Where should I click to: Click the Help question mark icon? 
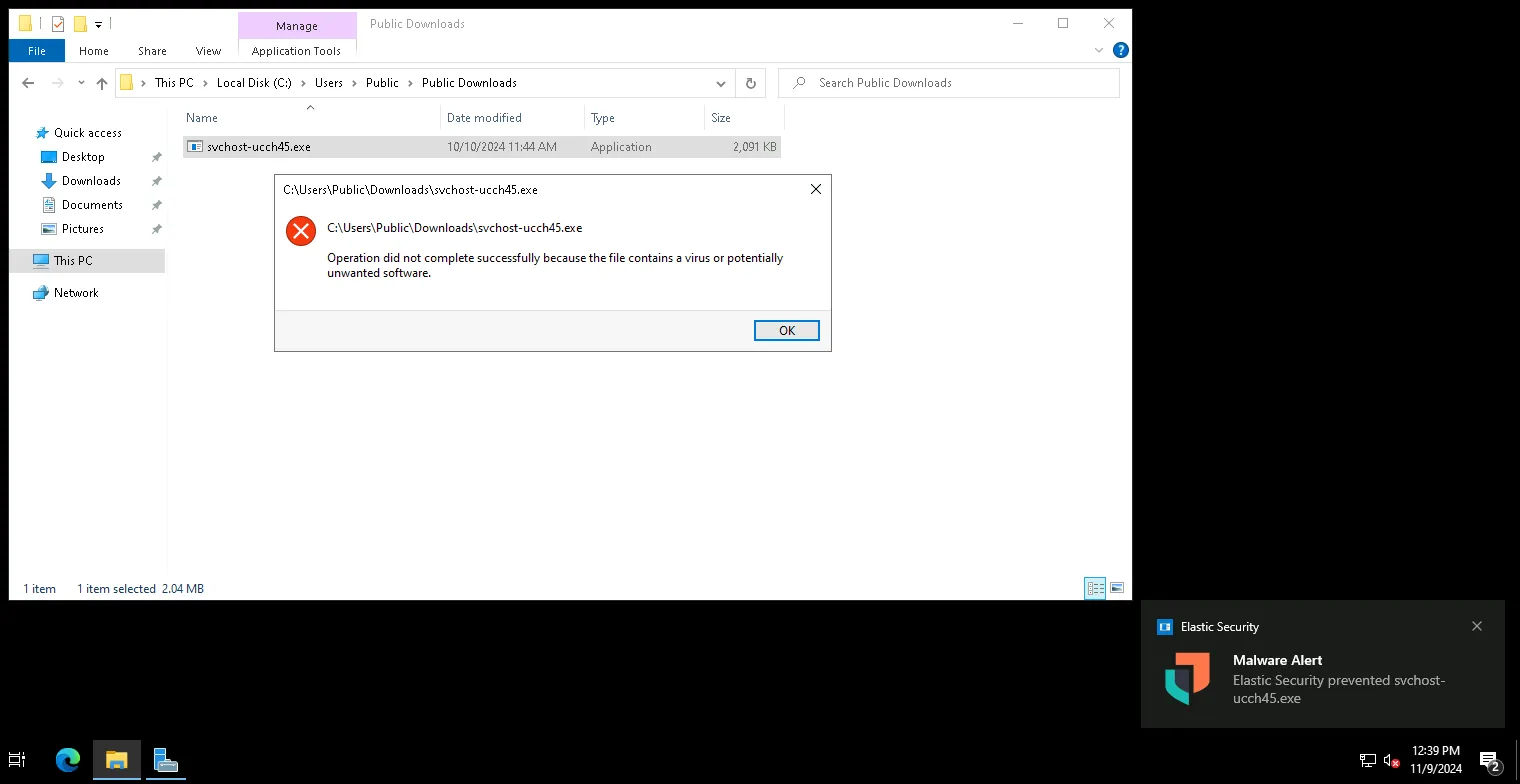1120,50
